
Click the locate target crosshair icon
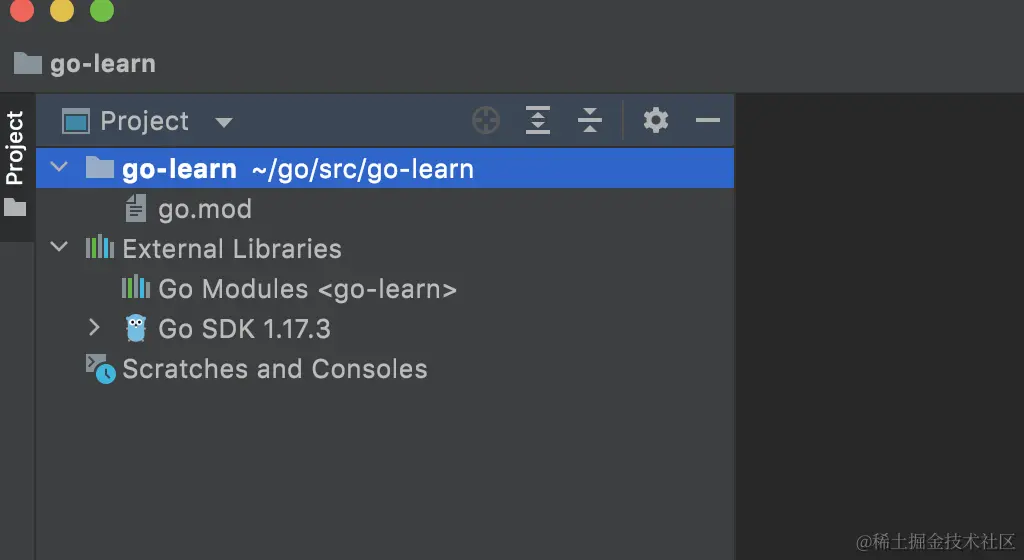tap(485, 121)
